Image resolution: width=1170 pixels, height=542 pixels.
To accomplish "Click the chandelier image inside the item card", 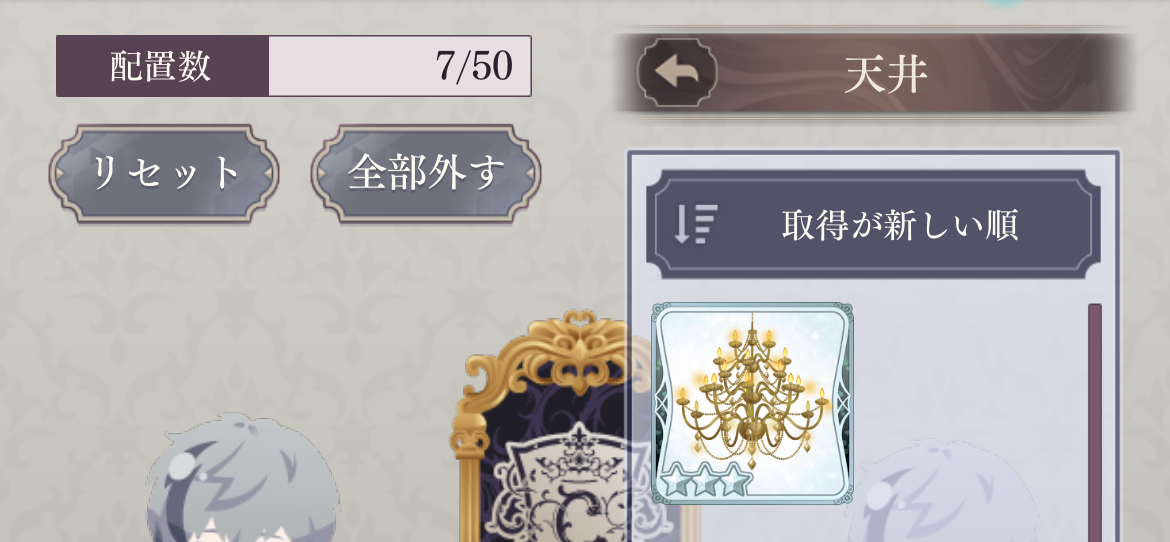I will pos(751,392).
